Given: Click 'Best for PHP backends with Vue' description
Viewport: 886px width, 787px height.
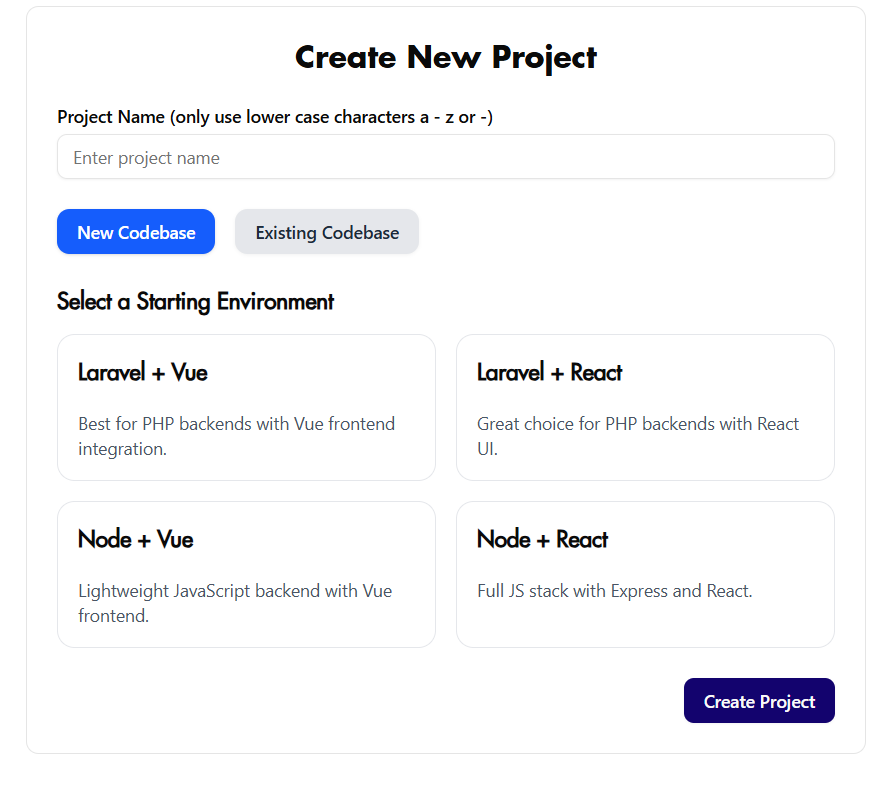Looking at the screenshot, I should click(236, 436).
